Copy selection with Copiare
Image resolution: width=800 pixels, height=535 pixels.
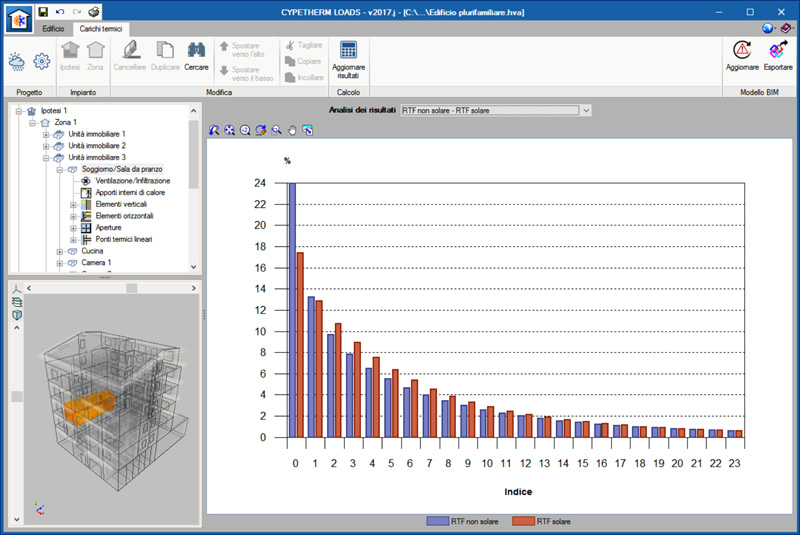click(x=303, y=61)
